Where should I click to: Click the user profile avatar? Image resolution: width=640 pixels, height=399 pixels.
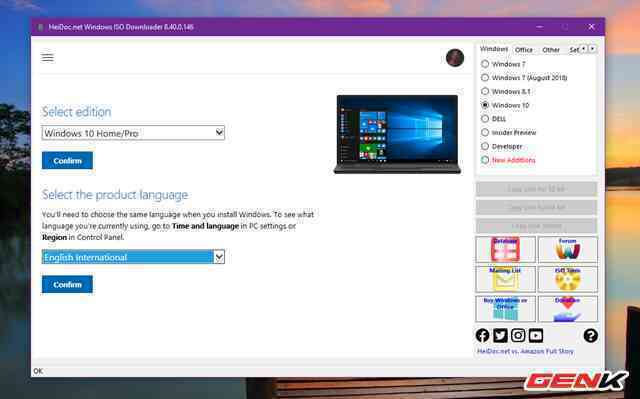(x=455, y=58)
